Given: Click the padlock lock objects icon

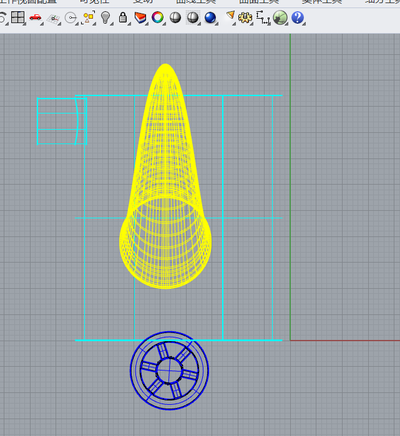Looking at the screenshot, I should pos(123,17).
